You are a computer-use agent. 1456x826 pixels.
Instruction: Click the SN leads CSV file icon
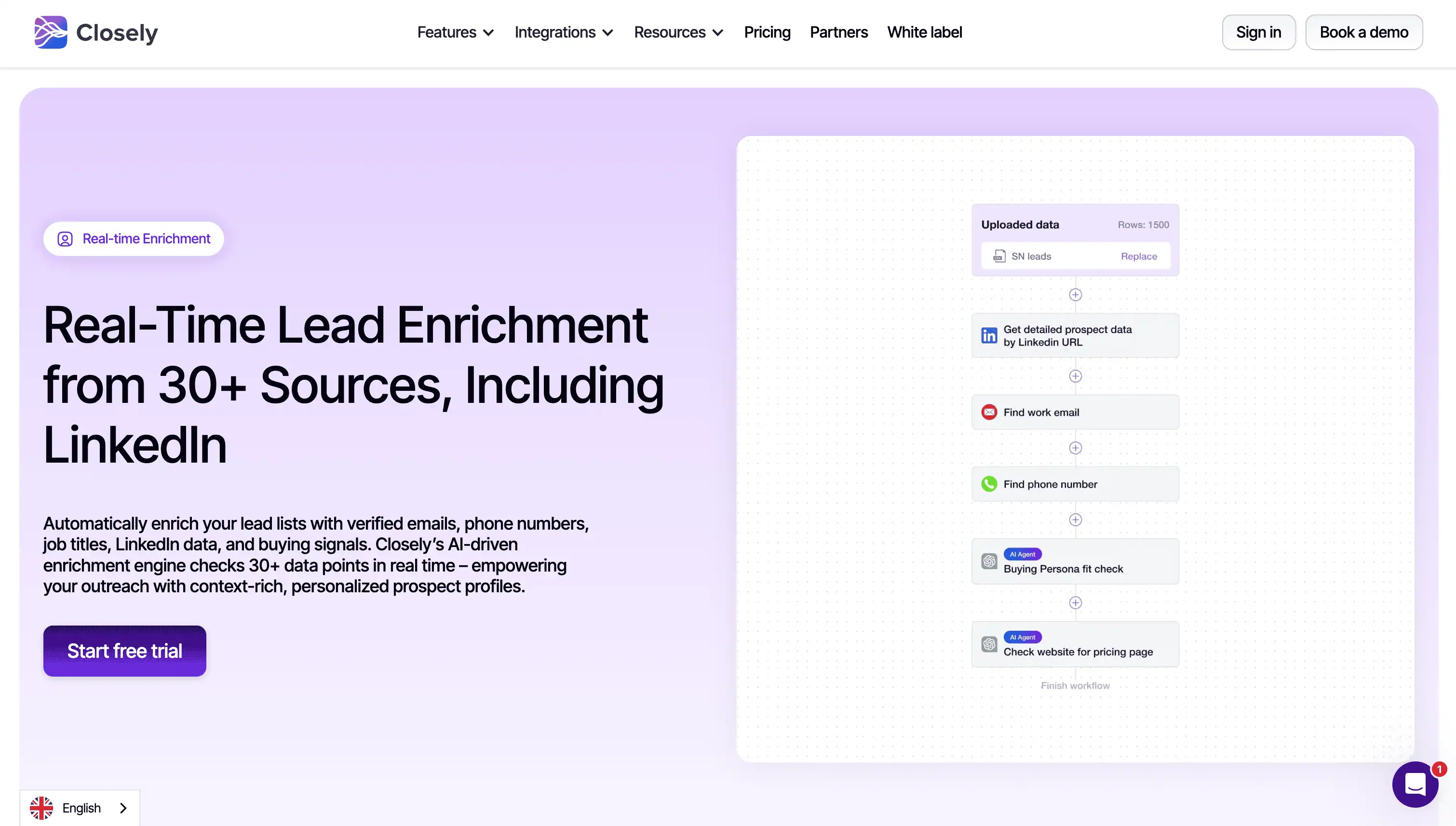click(x=999, y=256)
